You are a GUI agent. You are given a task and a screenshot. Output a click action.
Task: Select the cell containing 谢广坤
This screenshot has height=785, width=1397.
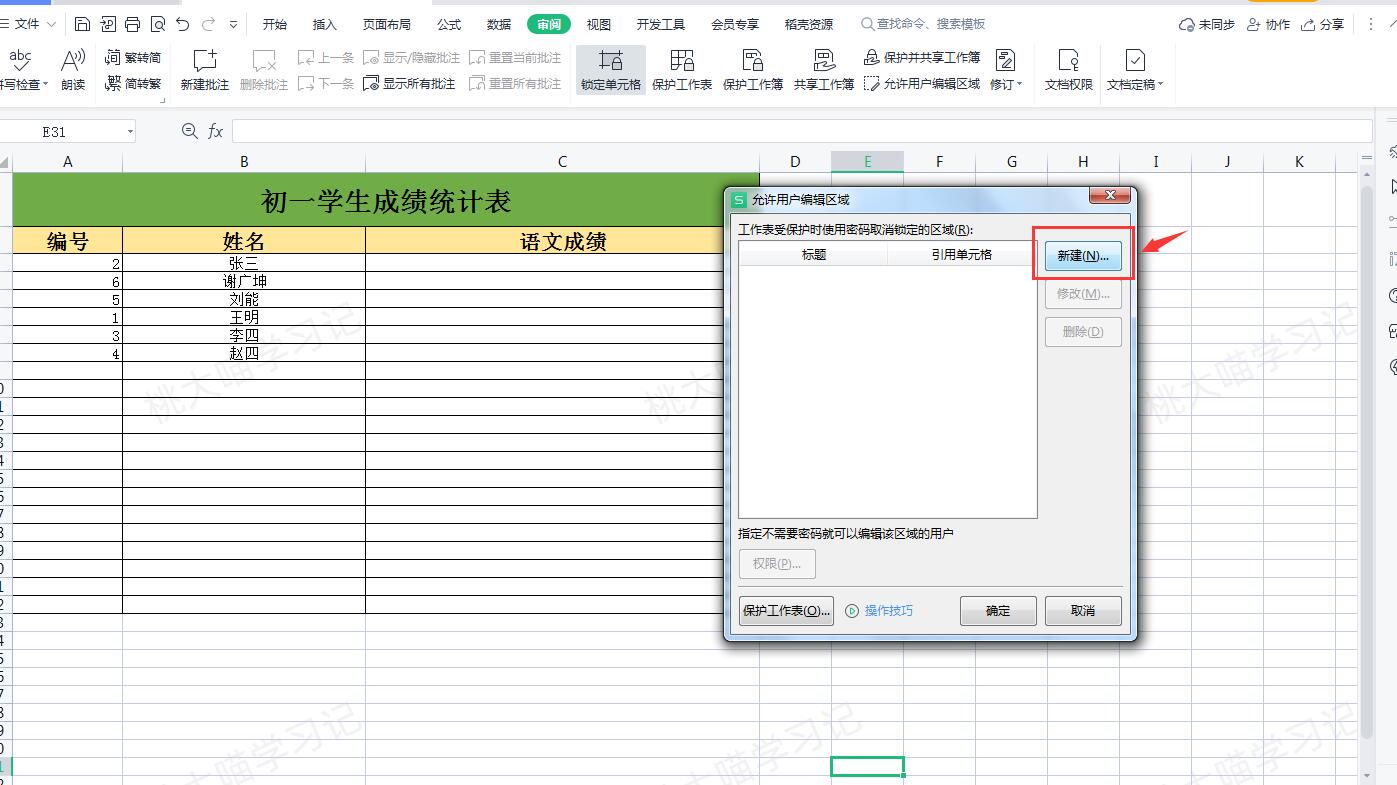(x=244, y=281)
